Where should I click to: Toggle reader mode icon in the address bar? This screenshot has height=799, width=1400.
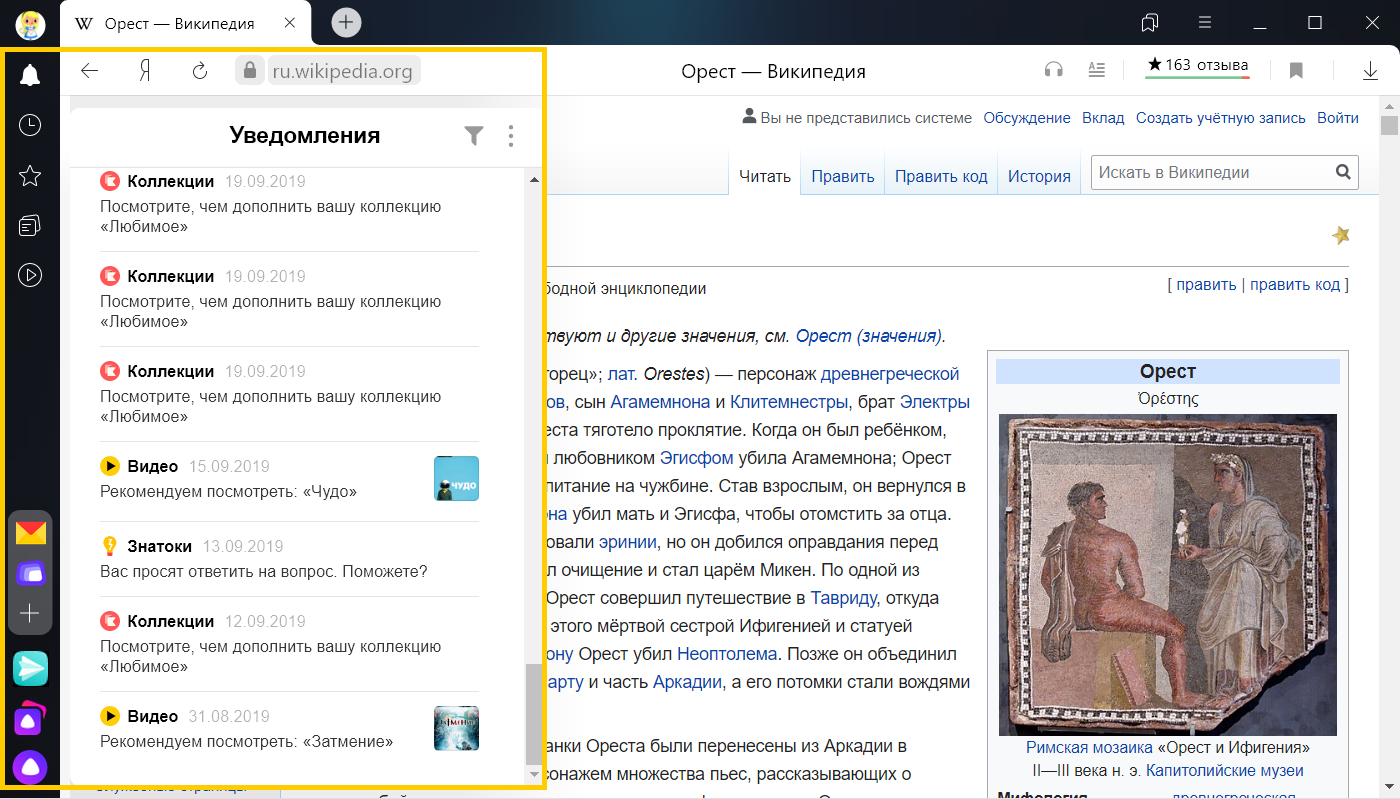[x=1097, y=70]
